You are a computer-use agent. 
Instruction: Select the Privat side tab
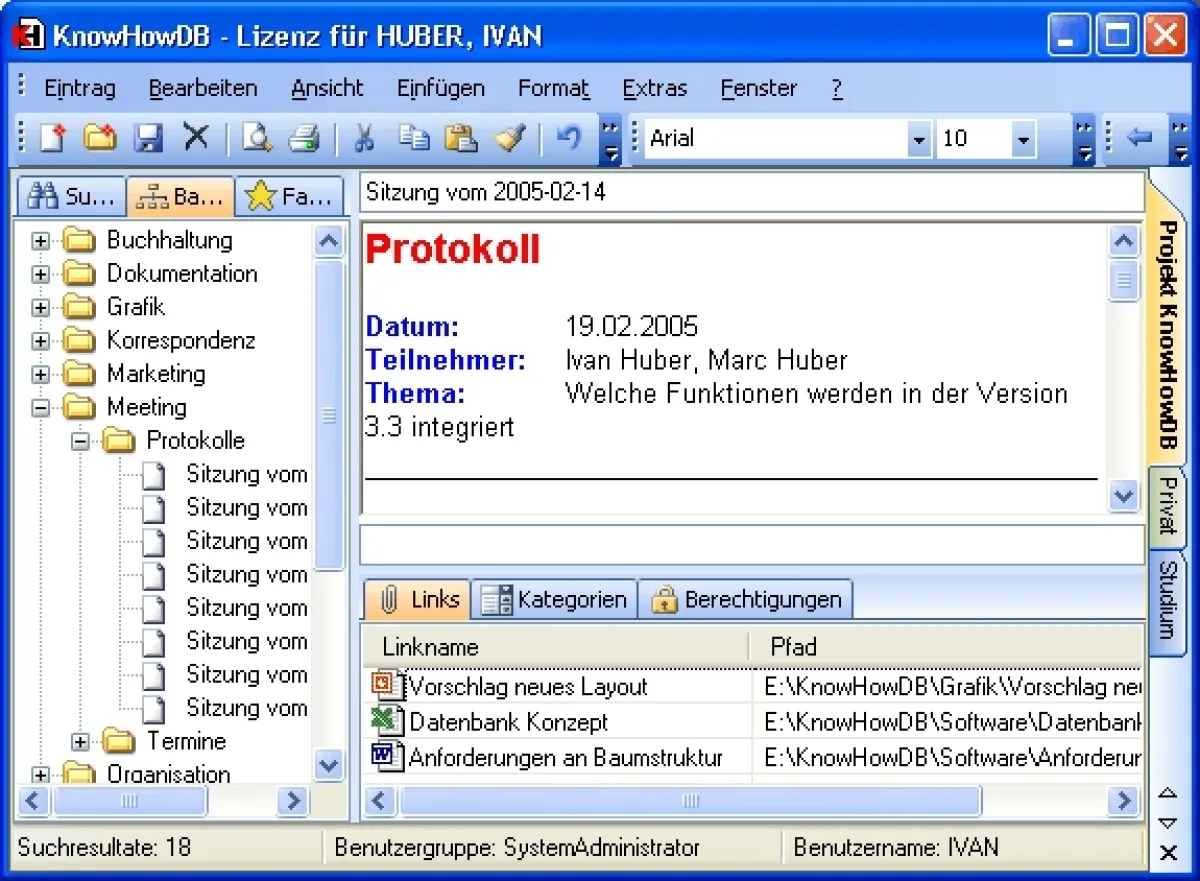click(x=1166, y=506)
